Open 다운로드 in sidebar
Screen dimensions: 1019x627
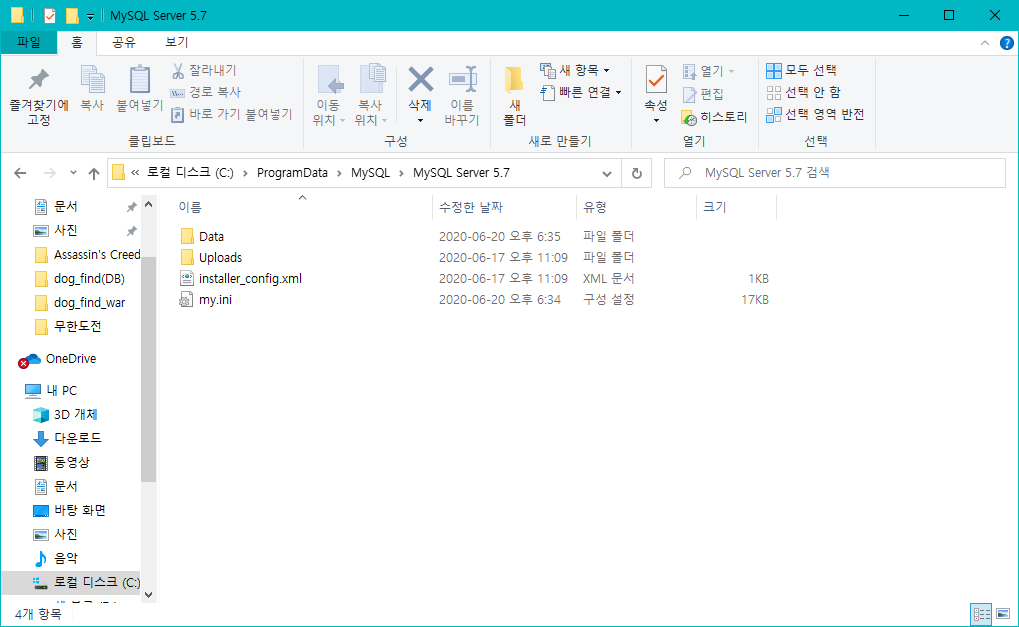[68, 438]
